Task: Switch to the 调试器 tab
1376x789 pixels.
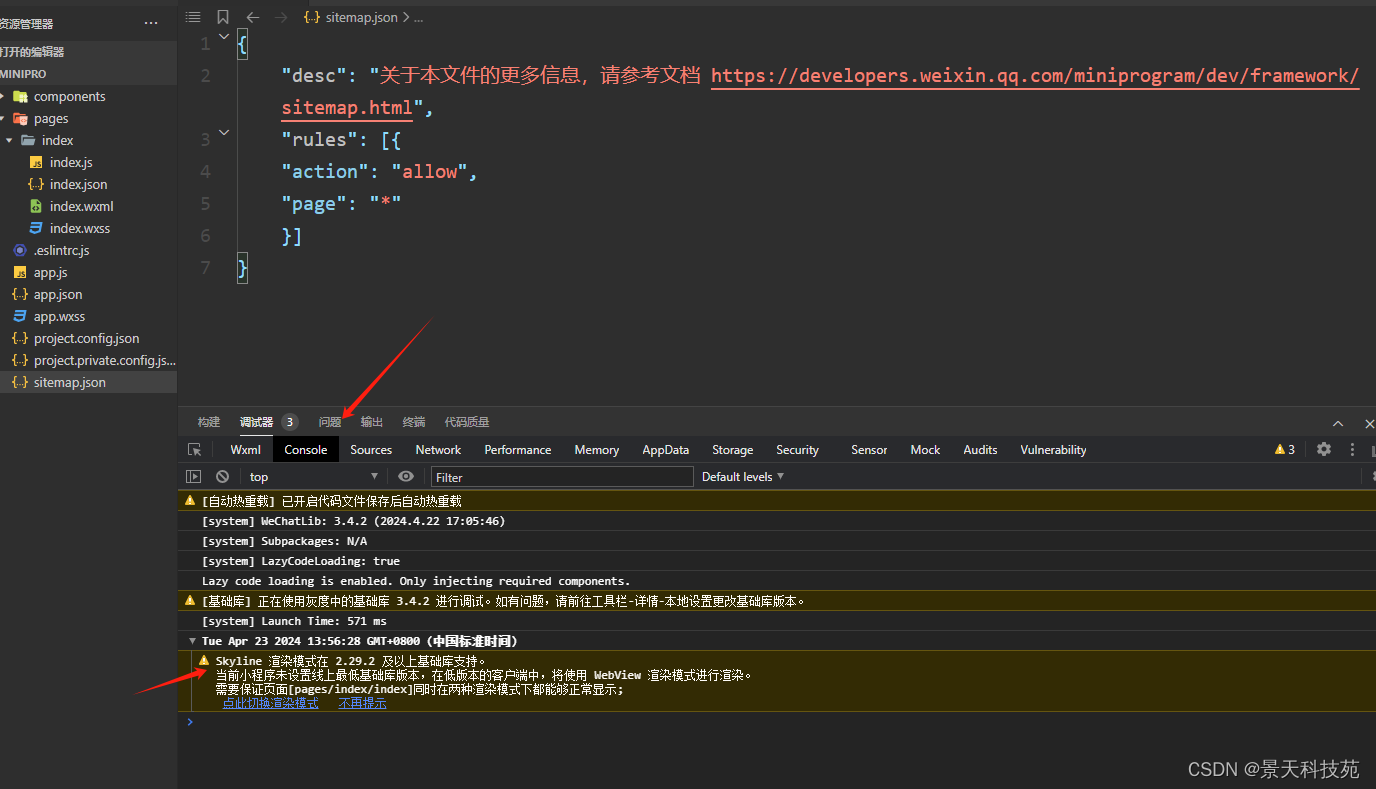Action: [x=256, y=422]
